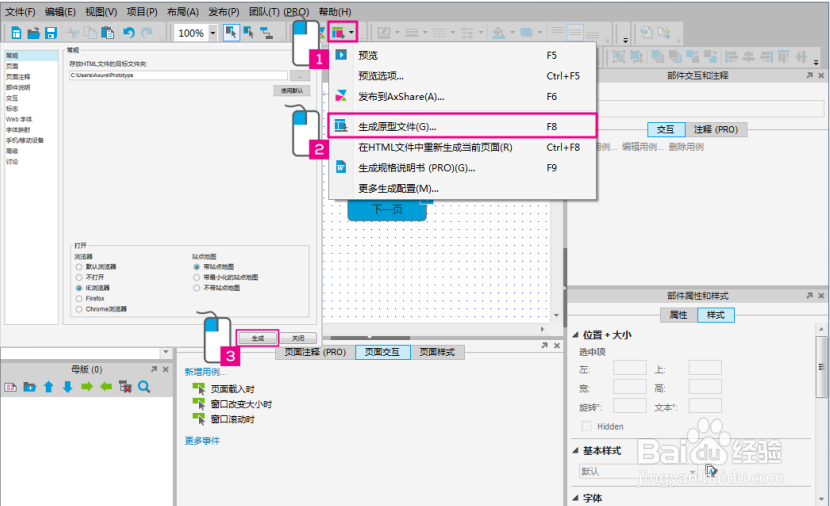Select the 带站点地图 radio button
830x506 pixels.
coord(196,267)
